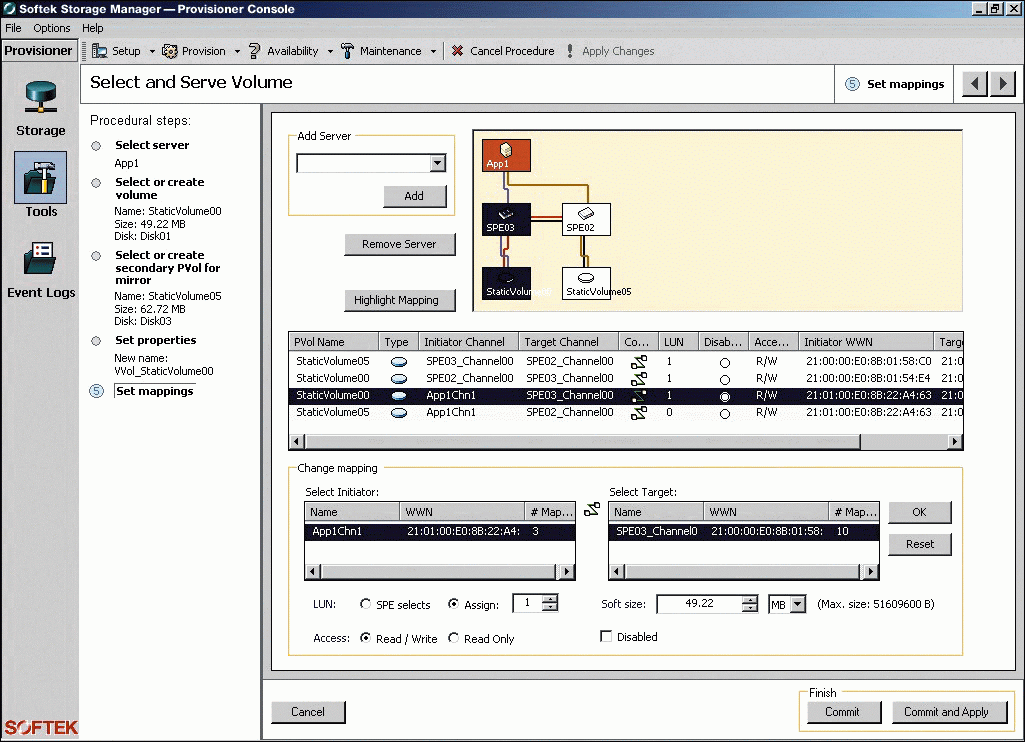This screenshot has height=742, width=1025.
Task: Click the Select Target list scrollbar
Action: pyautogui.click(x=744, y=571)
